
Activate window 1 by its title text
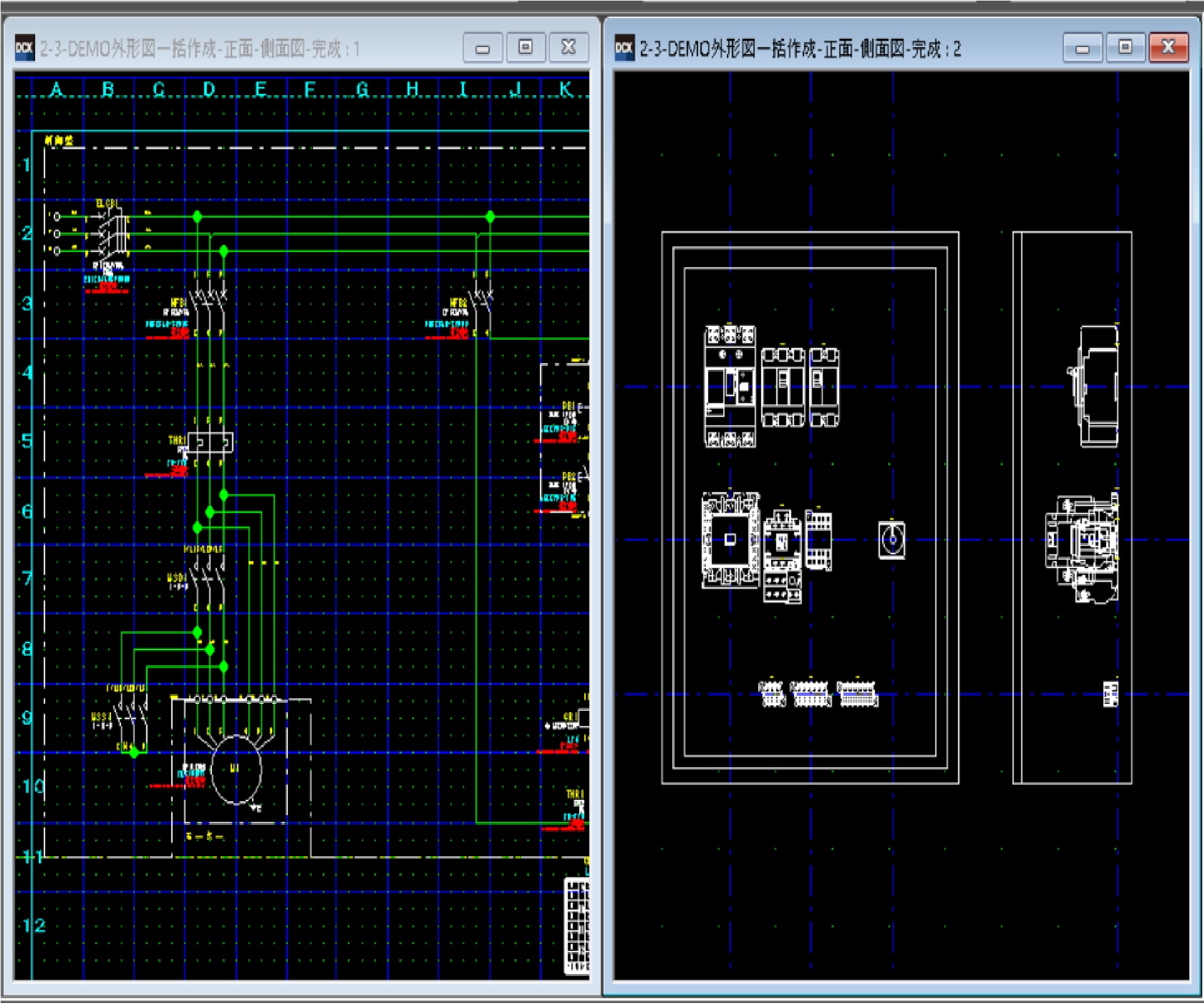pyautogui.click(x=199, y=48)
